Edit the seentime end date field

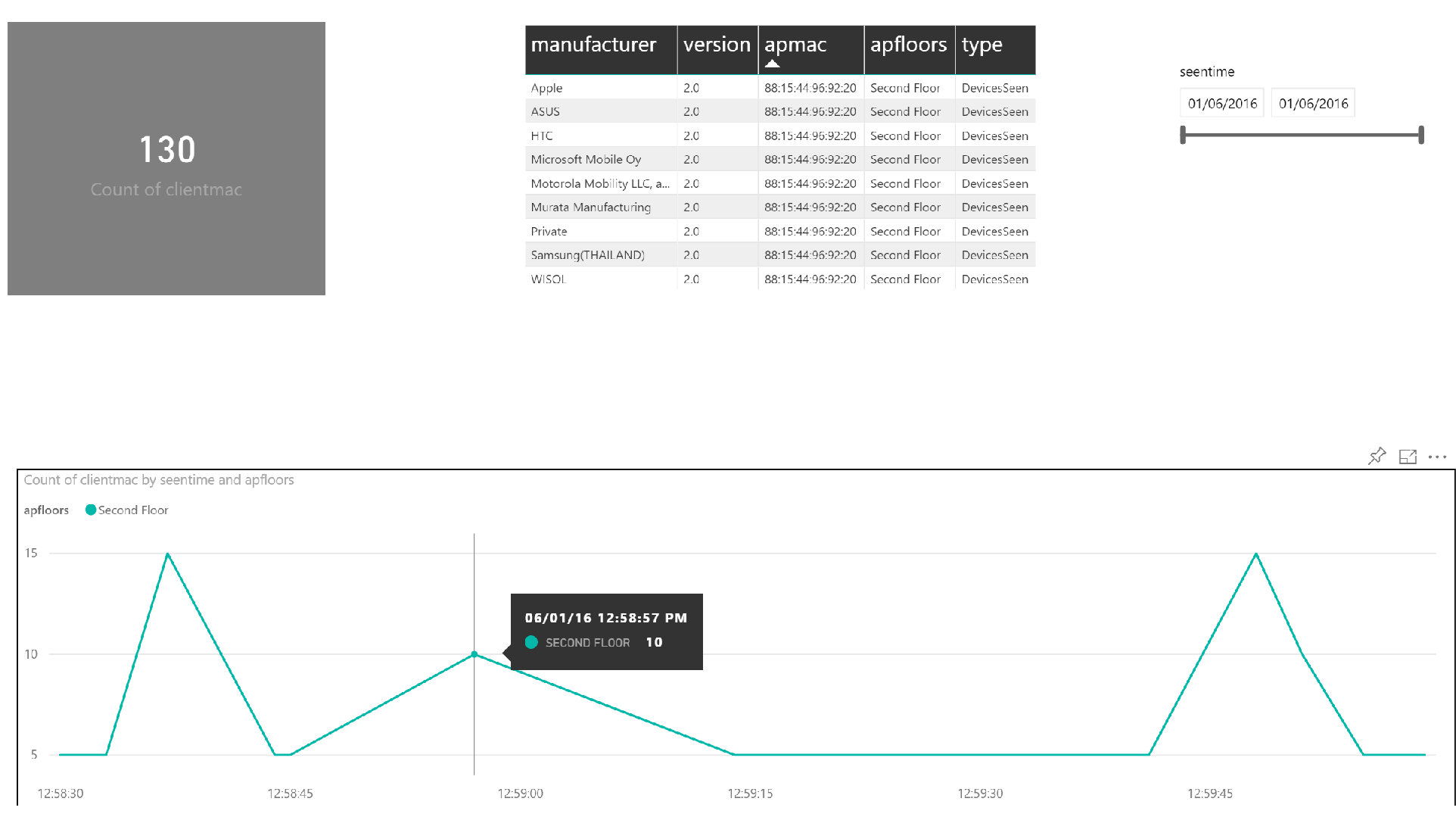point(1313,103)
